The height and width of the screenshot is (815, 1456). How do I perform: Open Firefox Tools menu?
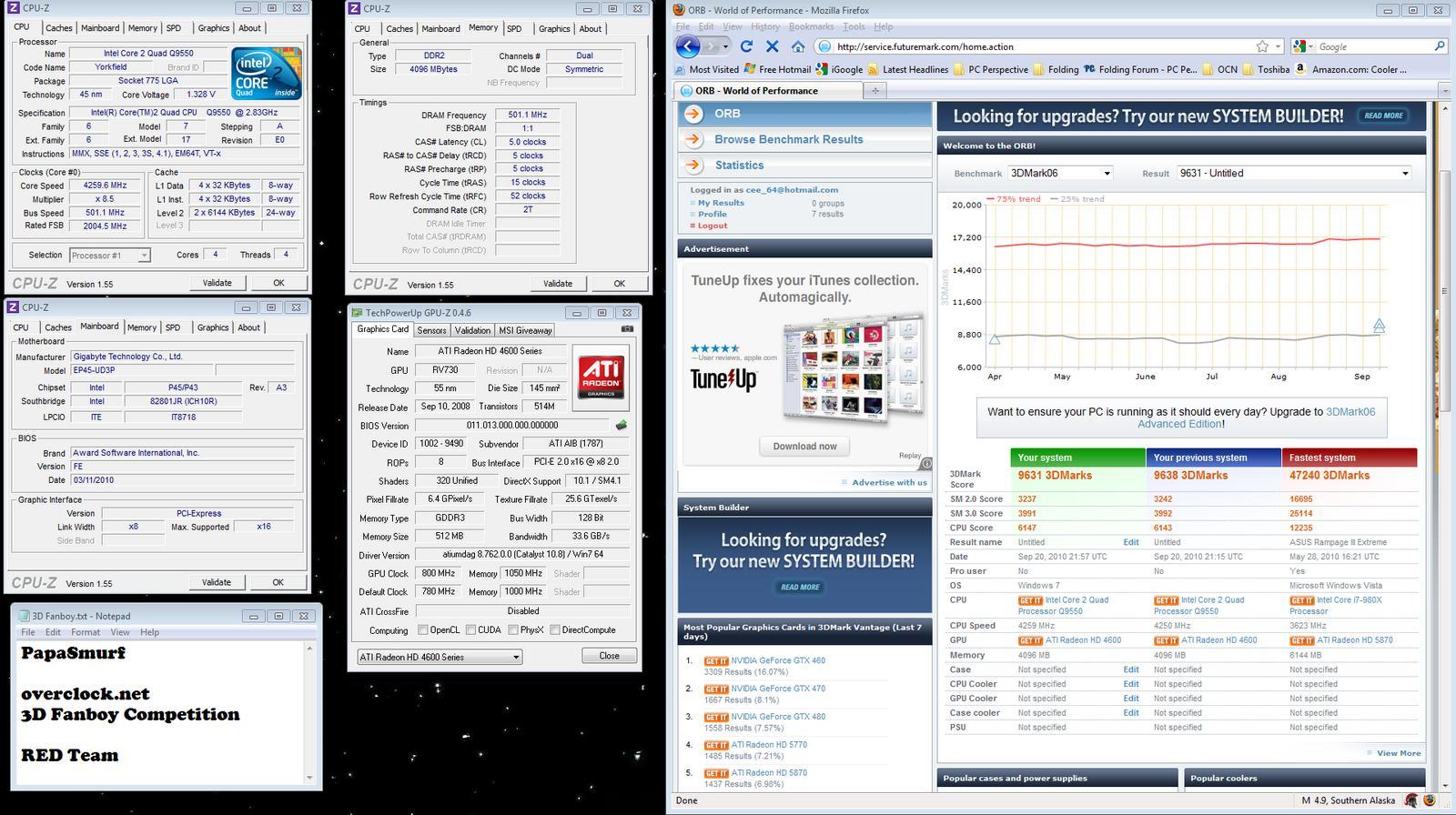854,26
